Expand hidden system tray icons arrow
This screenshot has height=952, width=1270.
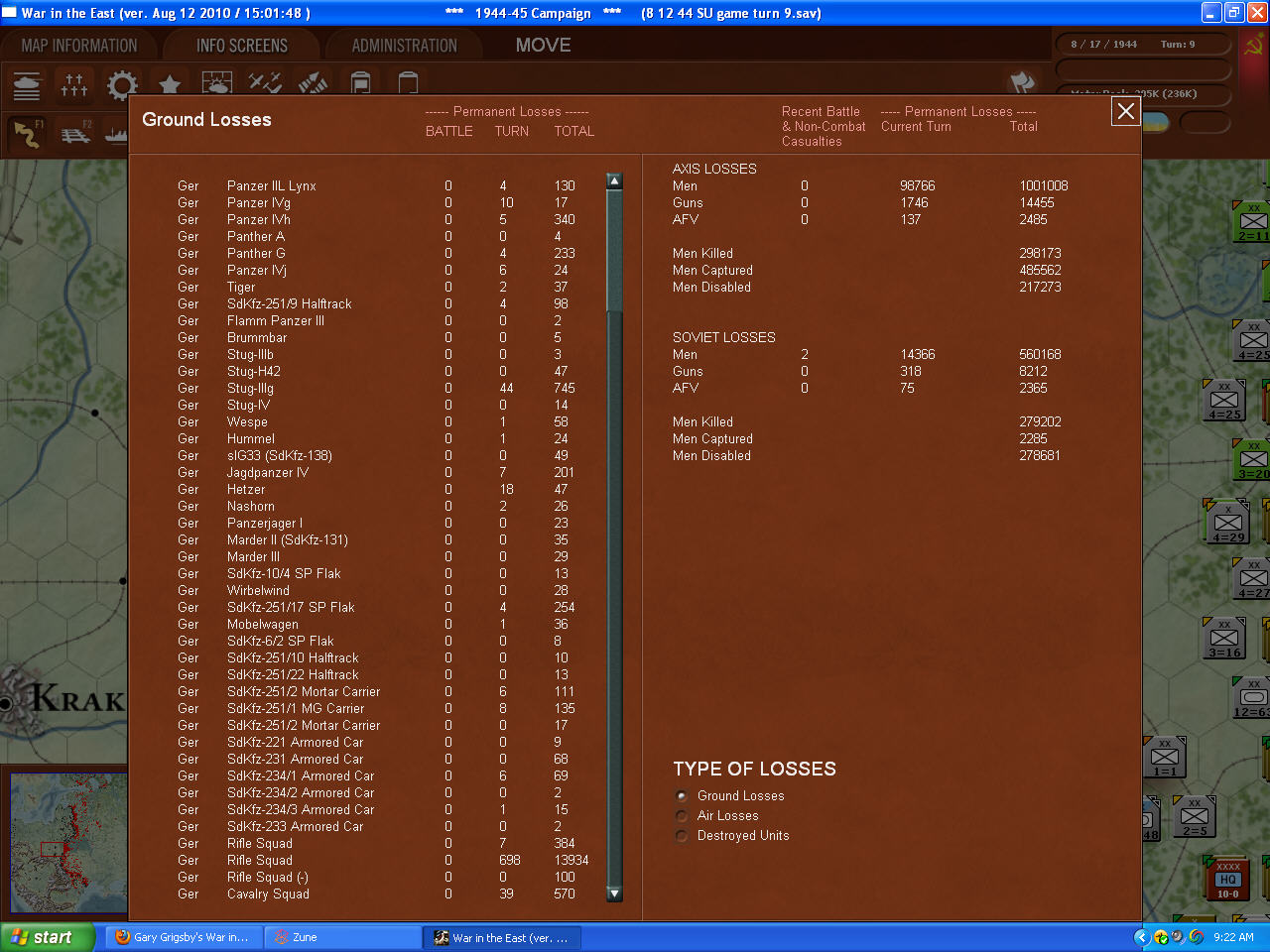point(1141,937)
